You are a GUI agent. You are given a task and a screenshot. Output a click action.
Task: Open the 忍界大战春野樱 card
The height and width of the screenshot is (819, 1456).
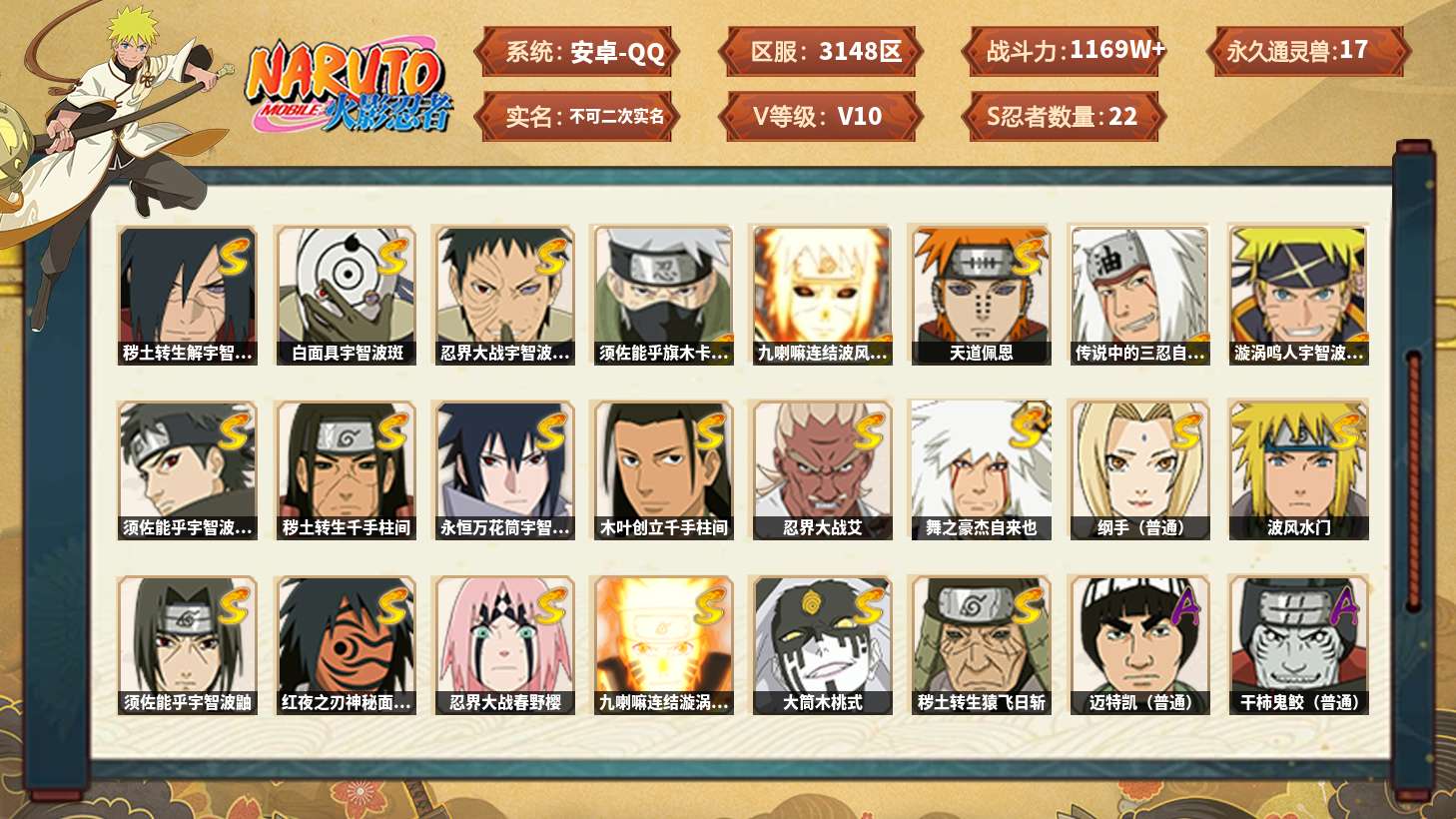[504, 645]
